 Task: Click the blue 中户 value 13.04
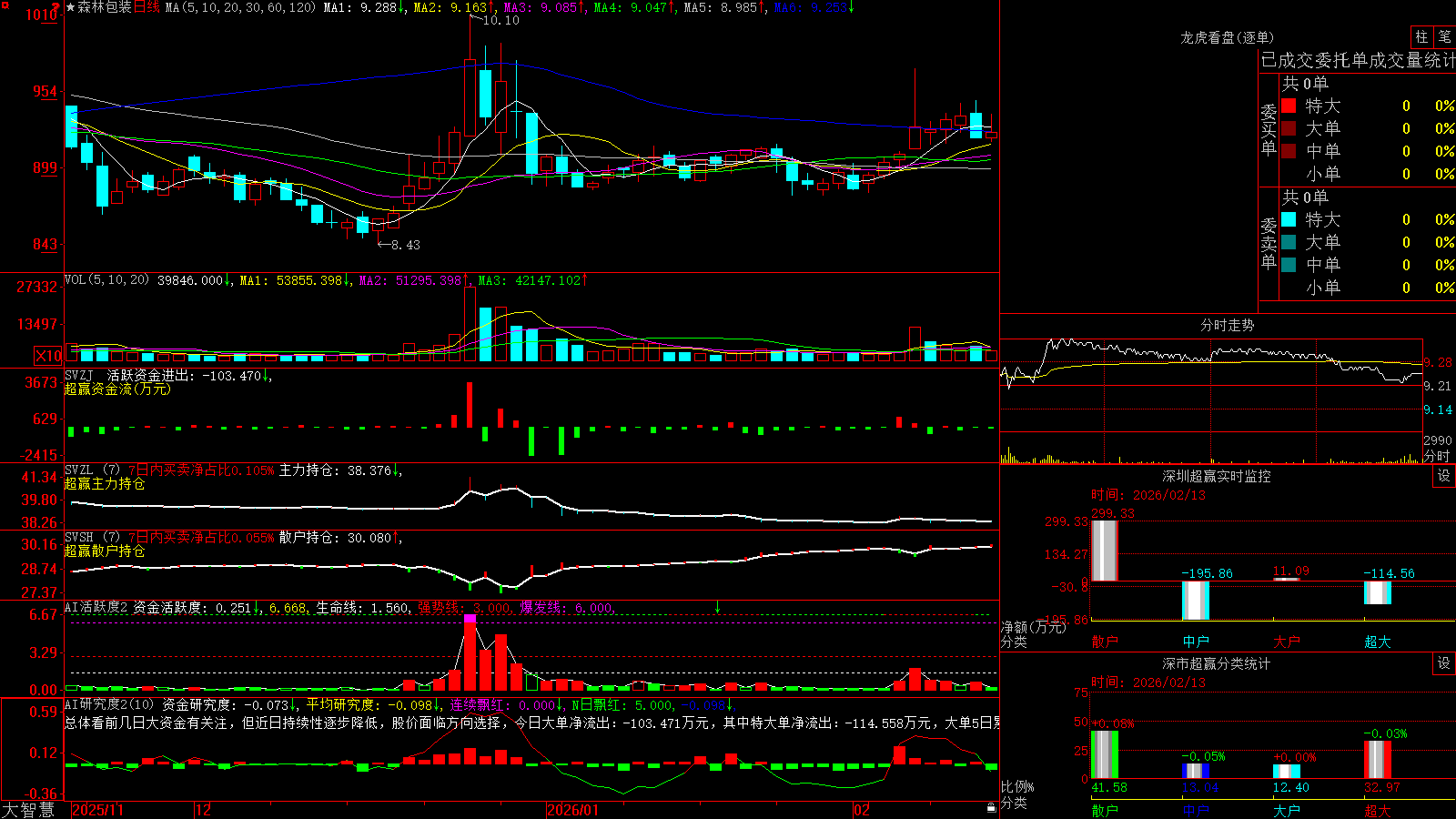pyautogui.click(x=1200, y=787)
